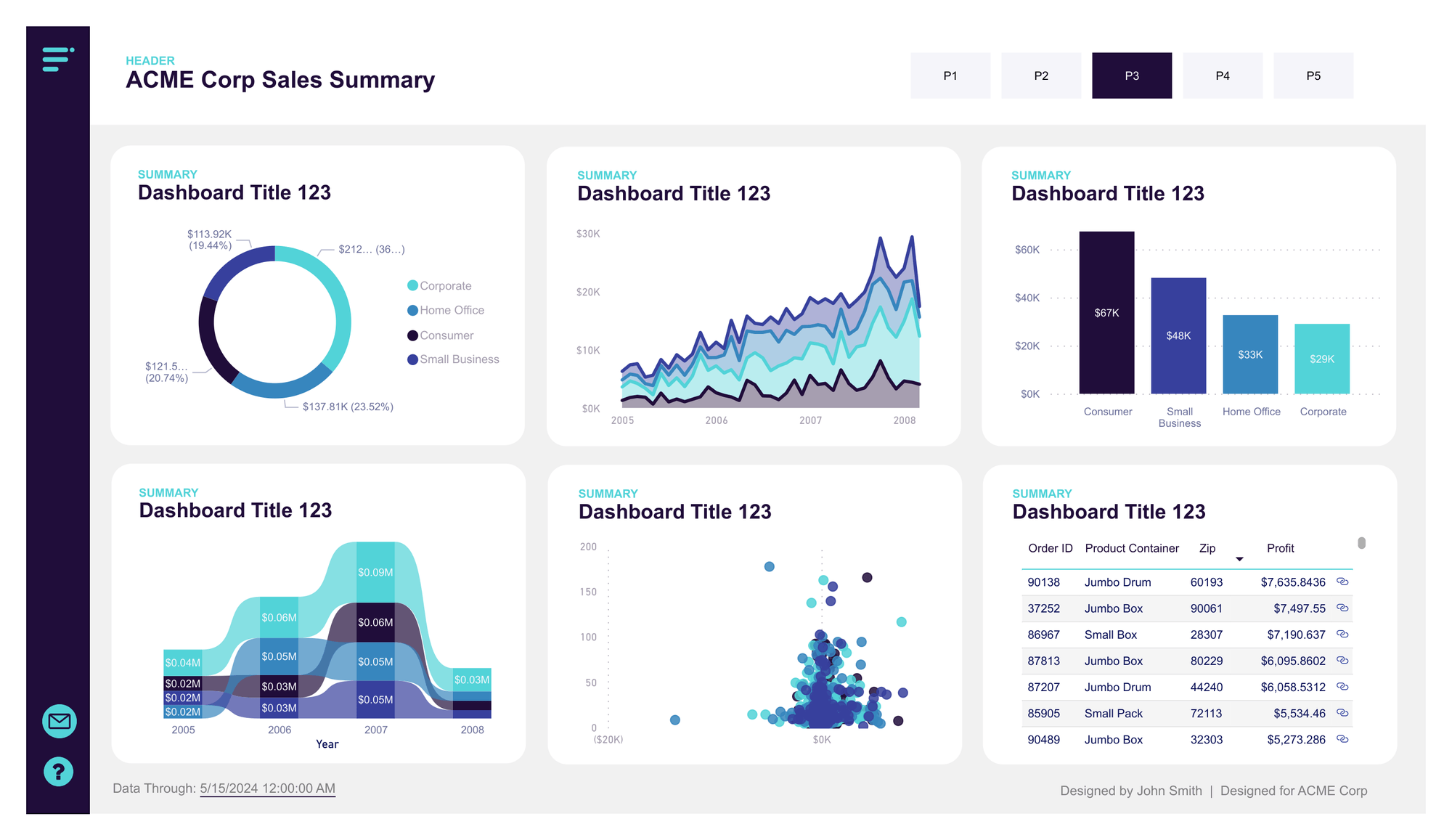Click the link icon beside the $5,534.46 profit
Screen dimensions: 1452x840
point(1342,713)
